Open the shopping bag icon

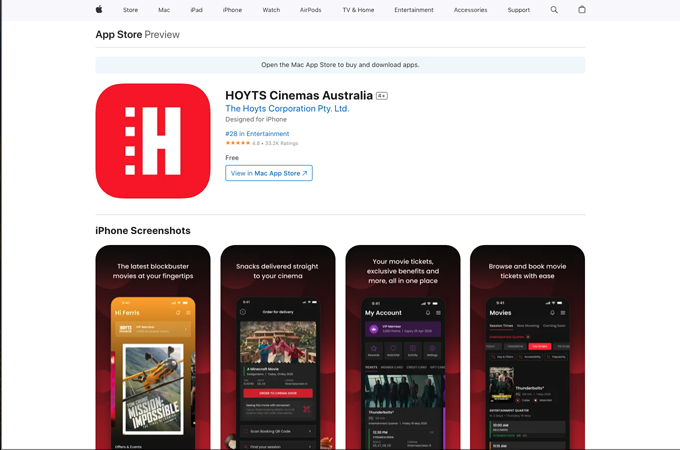pos(582,10)
